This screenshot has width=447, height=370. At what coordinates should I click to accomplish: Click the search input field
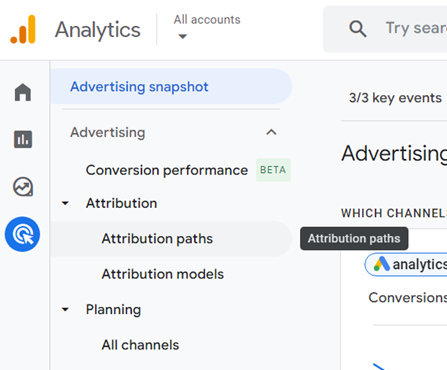pyautogui.click(x=385, y=29)
